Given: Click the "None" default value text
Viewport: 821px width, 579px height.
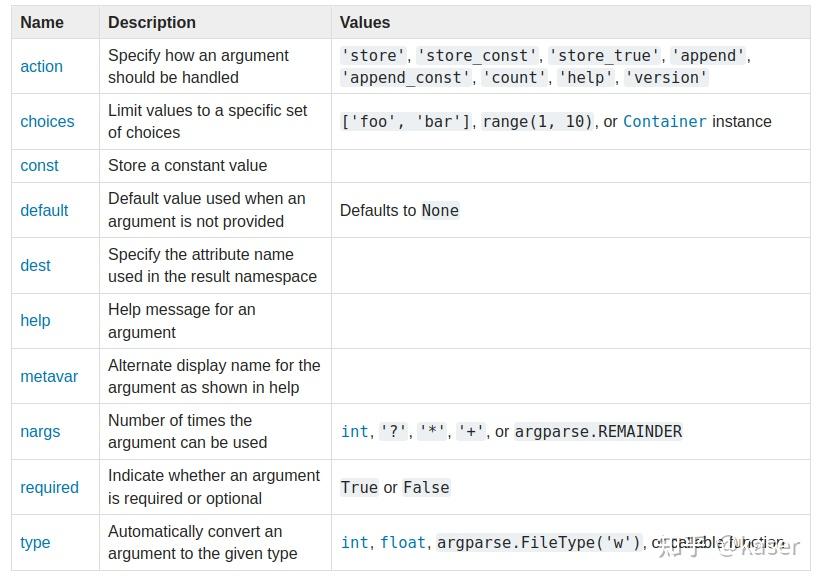Looking at the screenshot, I should [x=439, y=210].
